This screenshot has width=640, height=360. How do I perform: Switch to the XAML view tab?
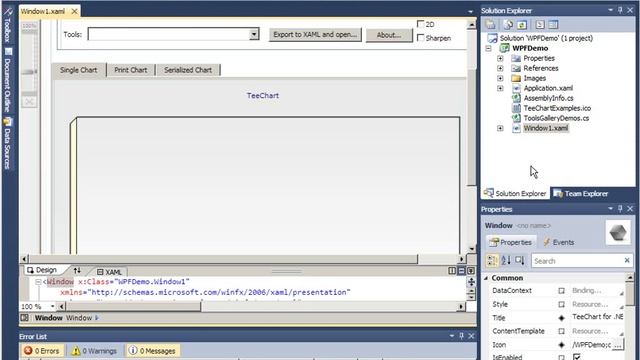click(x=109, y=272)
